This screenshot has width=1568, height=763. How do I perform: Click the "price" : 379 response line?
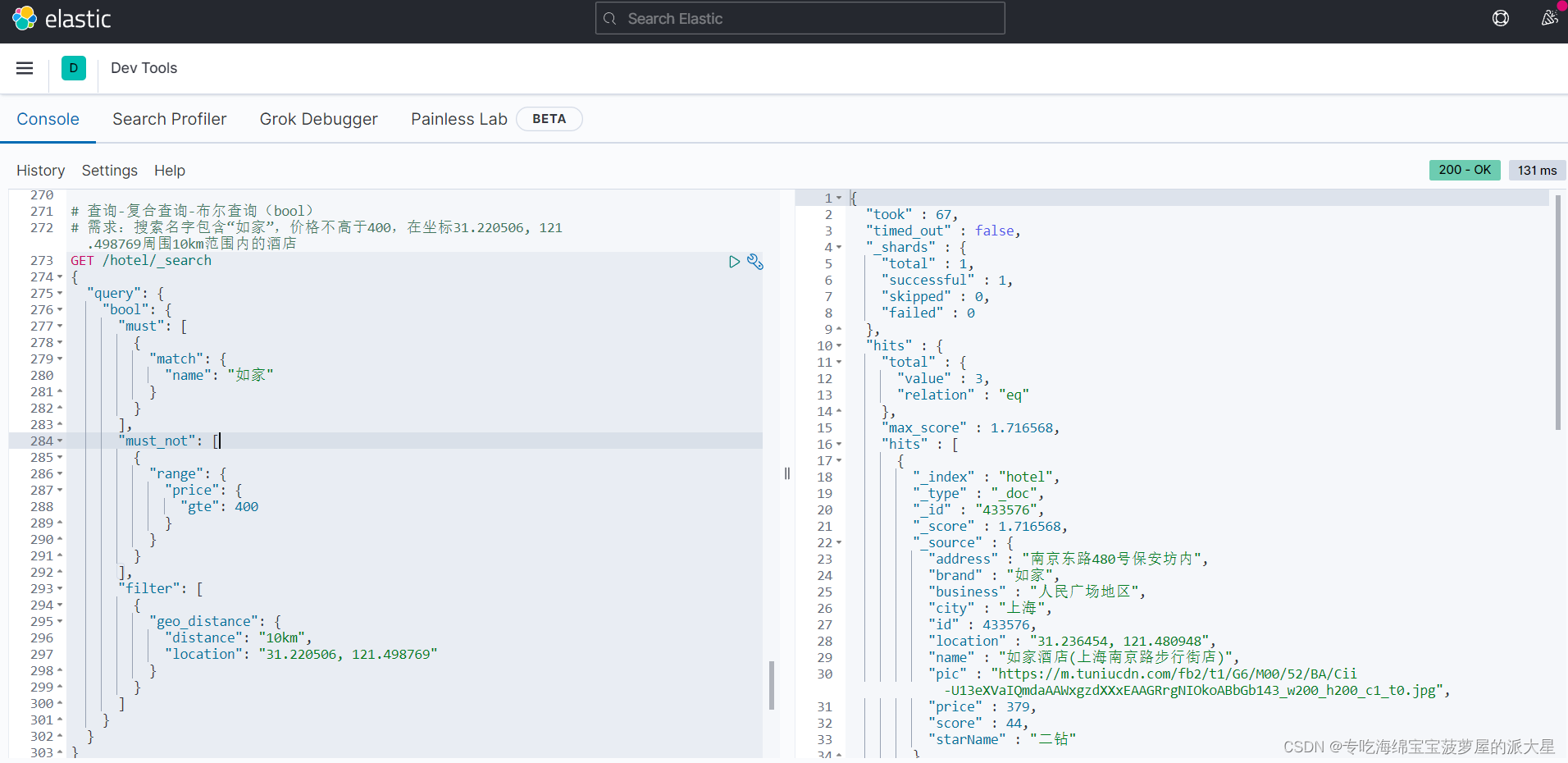[982, 707]
